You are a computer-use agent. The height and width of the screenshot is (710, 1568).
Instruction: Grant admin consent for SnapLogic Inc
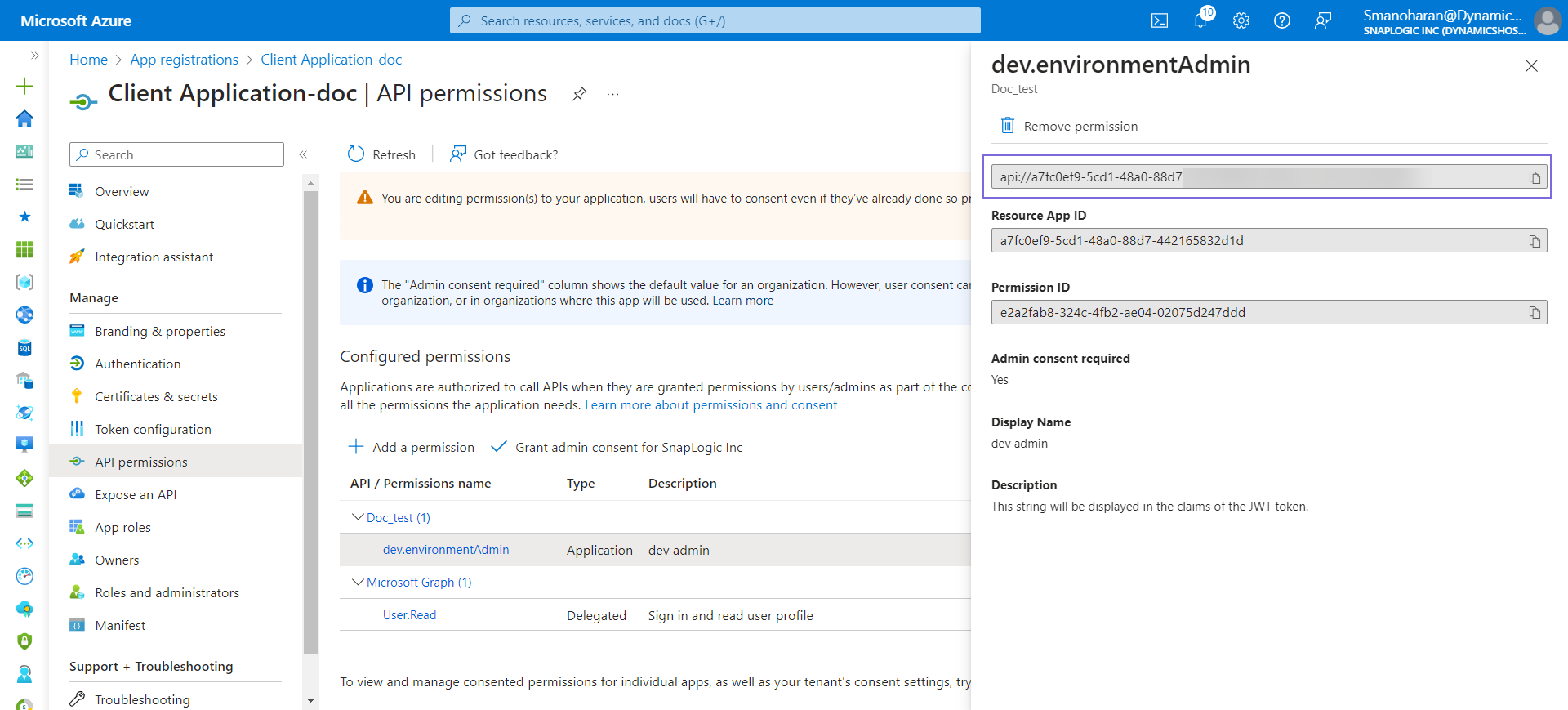(617, 447)
